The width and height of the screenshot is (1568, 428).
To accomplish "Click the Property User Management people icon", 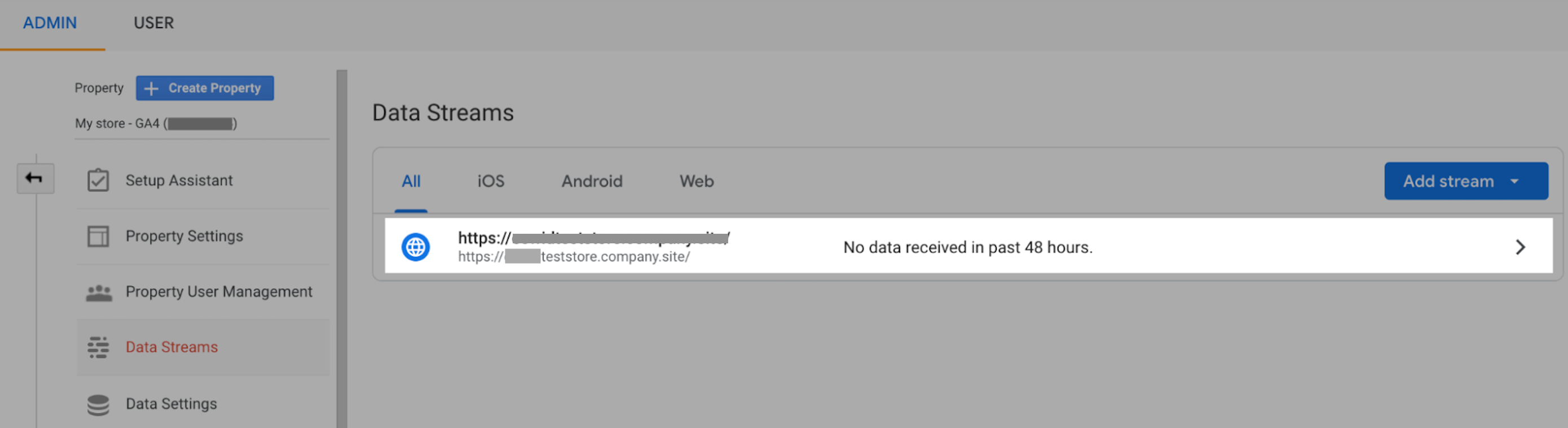I will tap(99, 291).
